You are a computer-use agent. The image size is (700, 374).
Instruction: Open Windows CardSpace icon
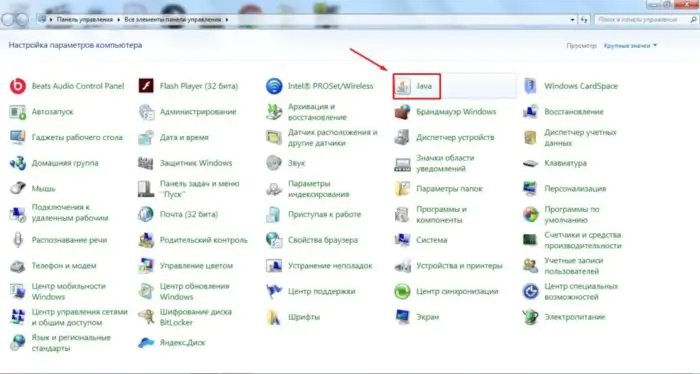[x=530, y=86]
